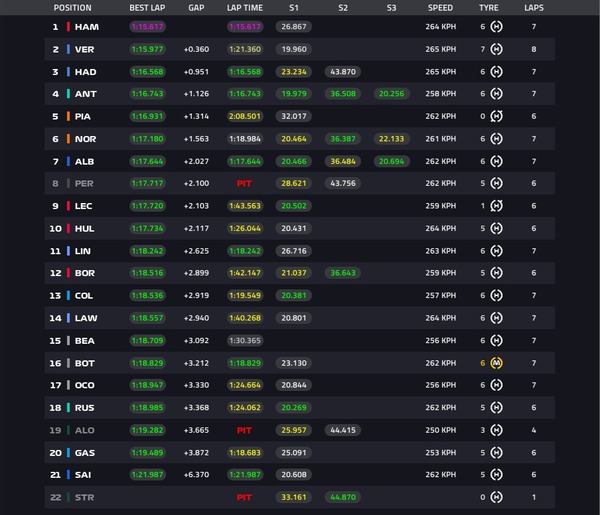Select driver ANT in position 4
Image resolution: width=600 pixels, height=515 pixels.
[86, 94]
